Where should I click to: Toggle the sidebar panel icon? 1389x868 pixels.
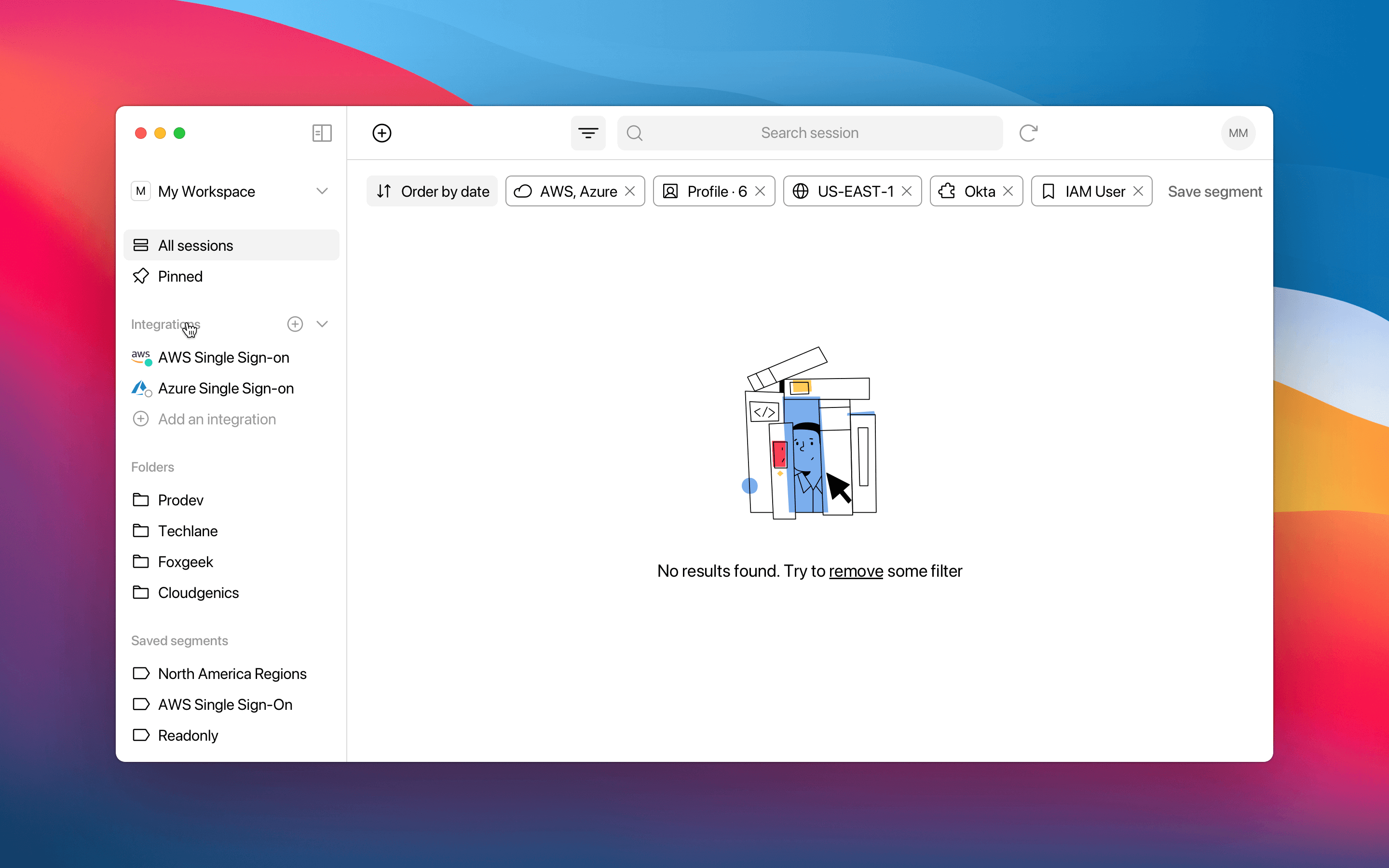pyautogui.click(x=322, y=133)
